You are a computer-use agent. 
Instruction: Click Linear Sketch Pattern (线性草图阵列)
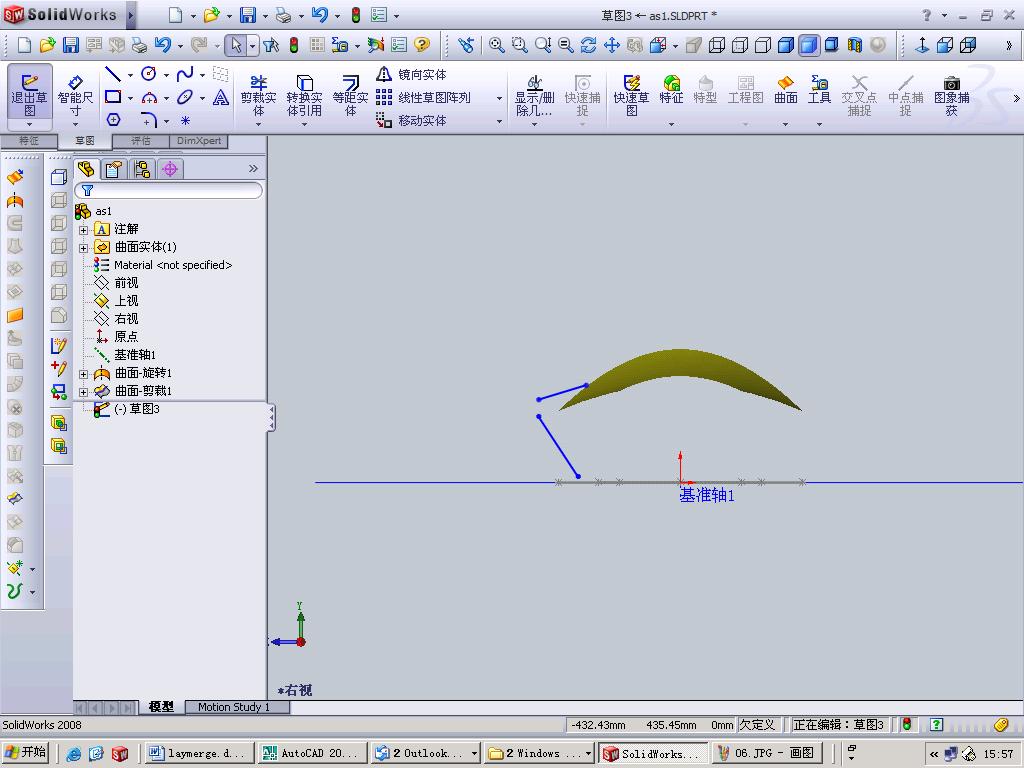click(x=423, y=97)
